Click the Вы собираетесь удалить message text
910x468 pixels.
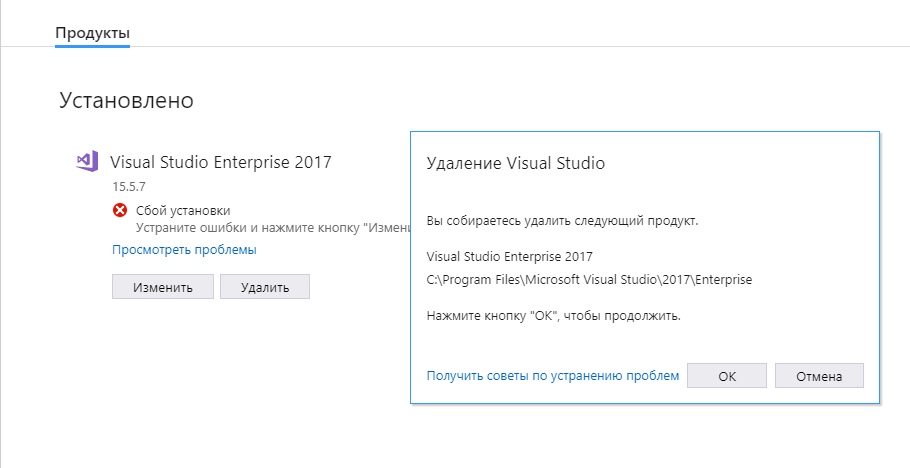(x=562, y=221)
